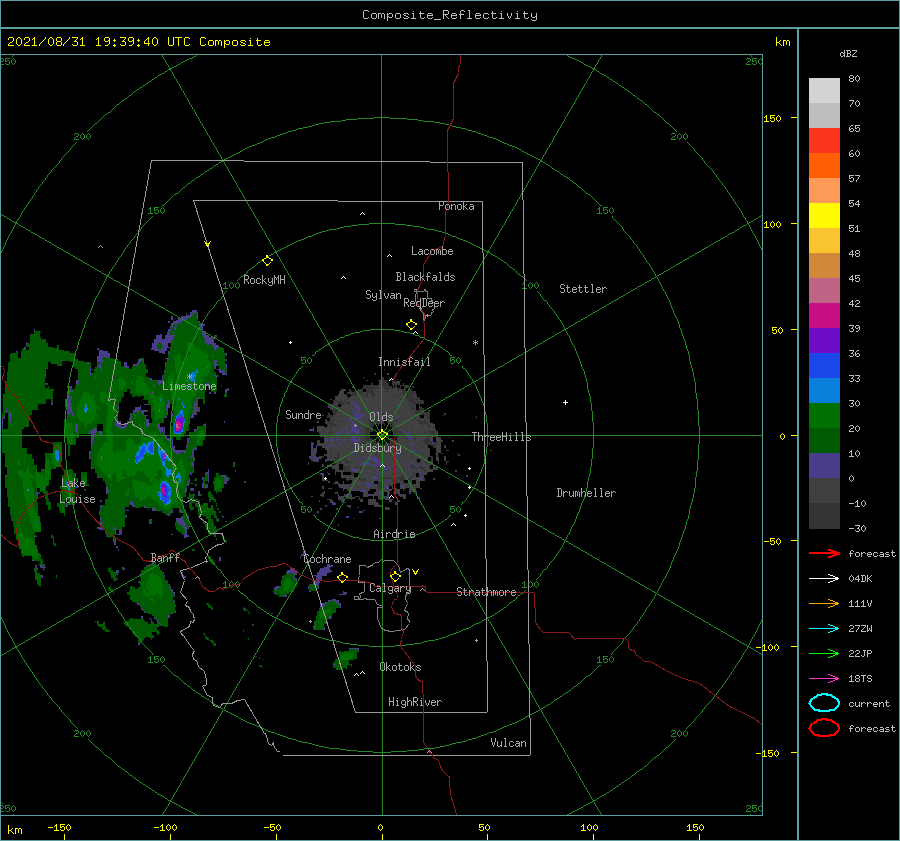
Task: Click the magenta 18TS arrow in legend
Action: [824, 678]
